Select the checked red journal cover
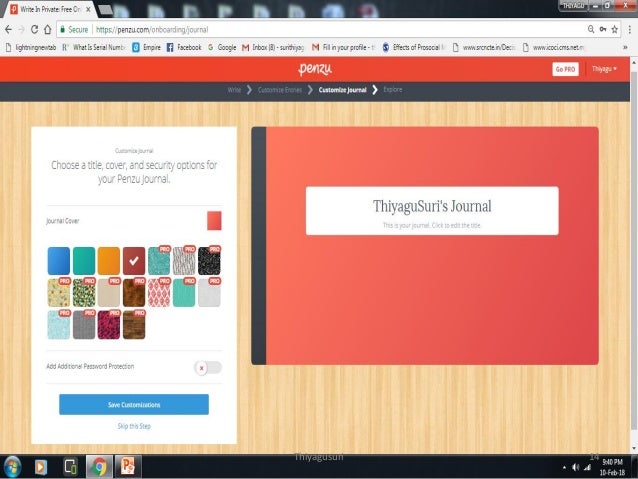 tap(134, 261)
